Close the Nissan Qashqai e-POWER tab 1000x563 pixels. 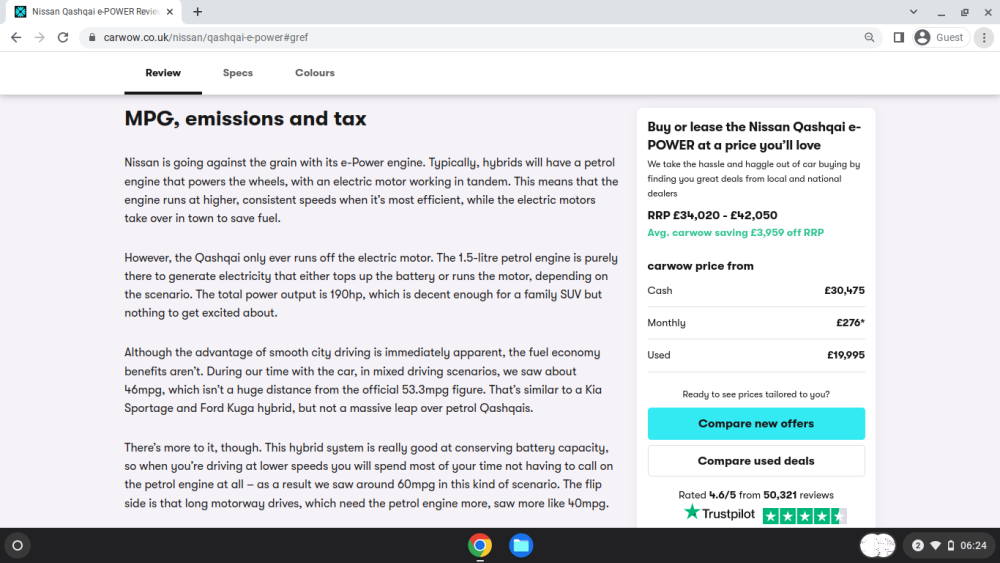click(x=170, y=11)
